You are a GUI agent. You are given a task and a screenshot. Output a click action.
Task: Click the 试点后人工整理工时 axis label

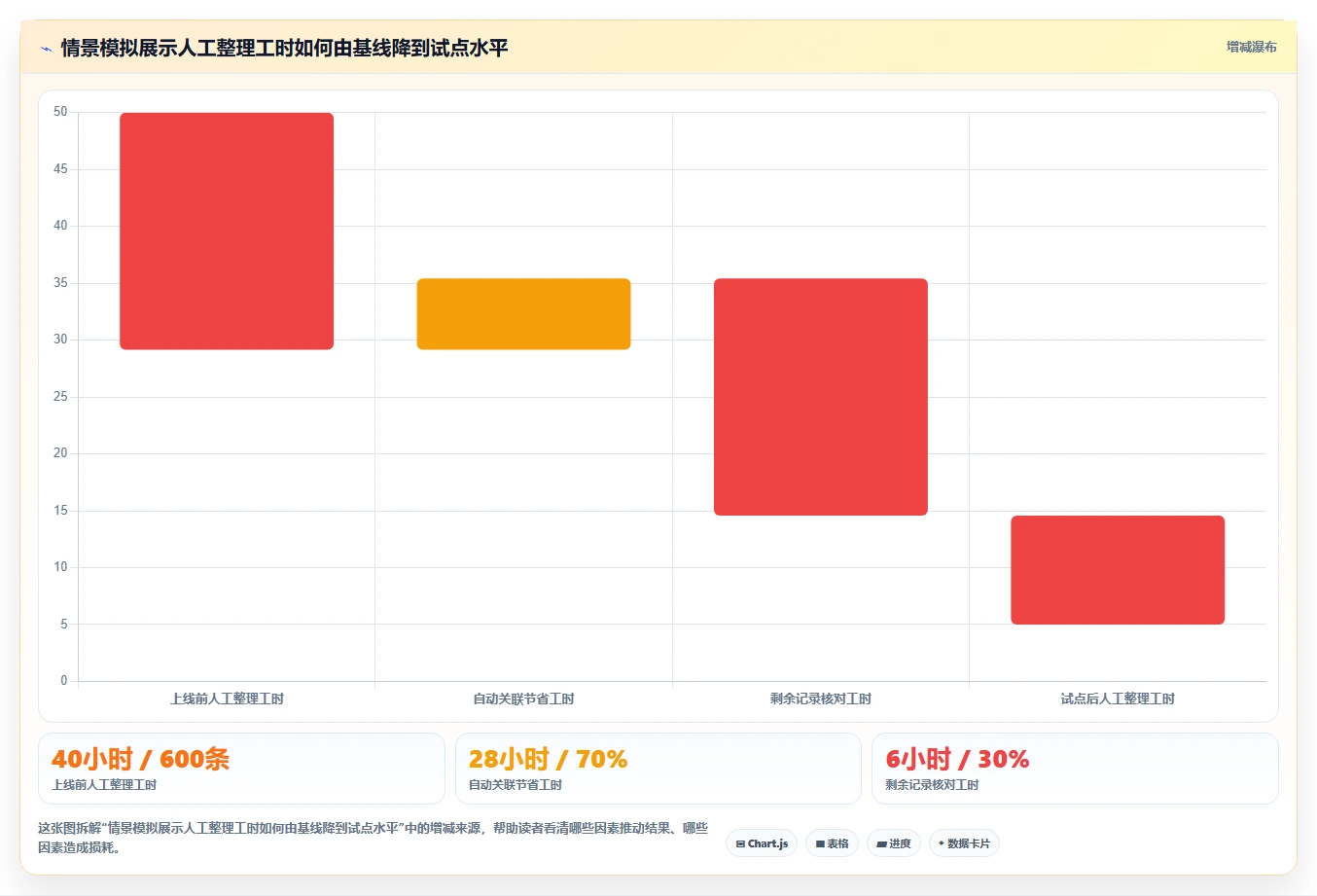(x=1118, y=699)
